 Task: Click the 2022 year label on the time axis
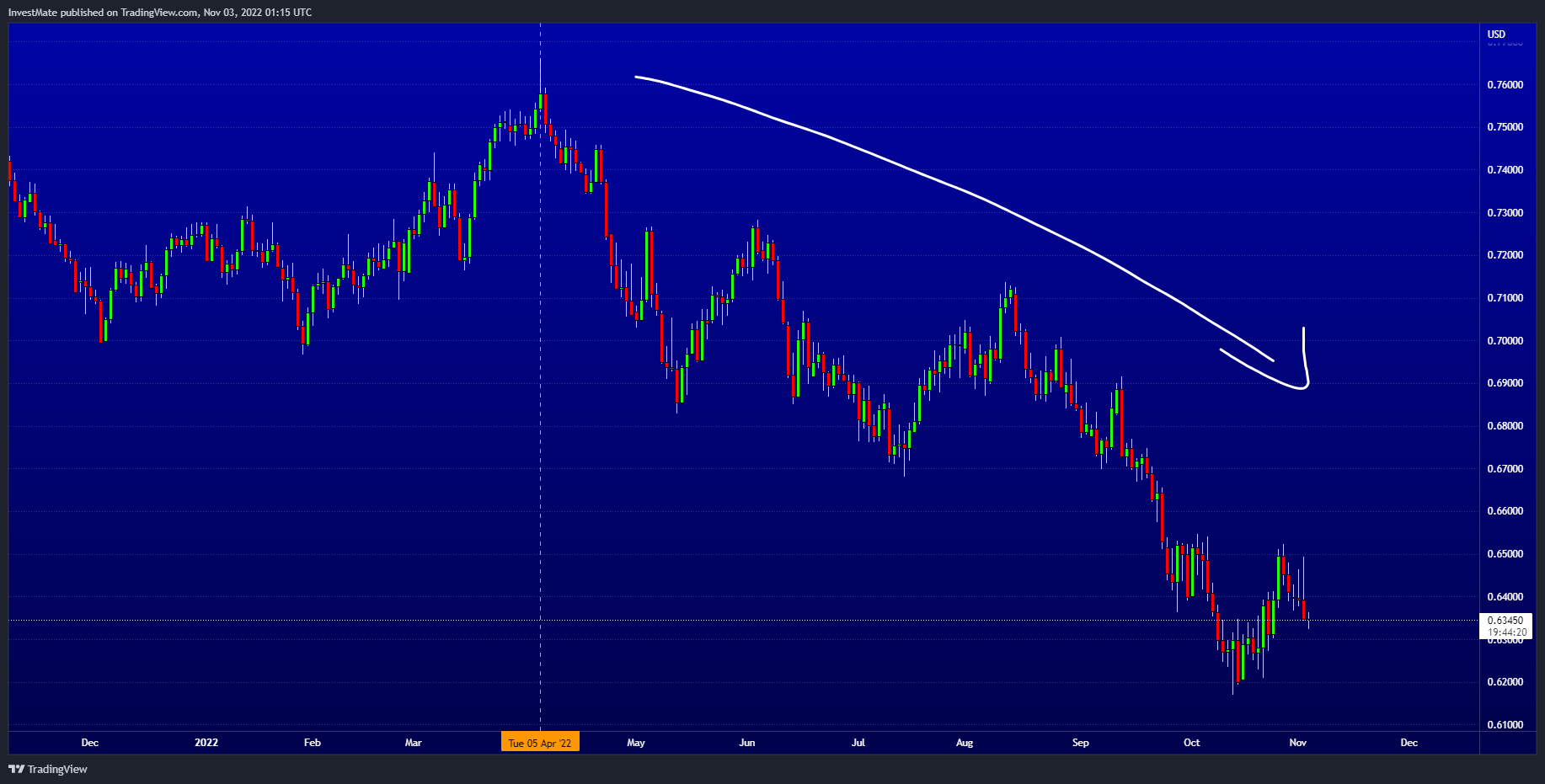point(206,743)
